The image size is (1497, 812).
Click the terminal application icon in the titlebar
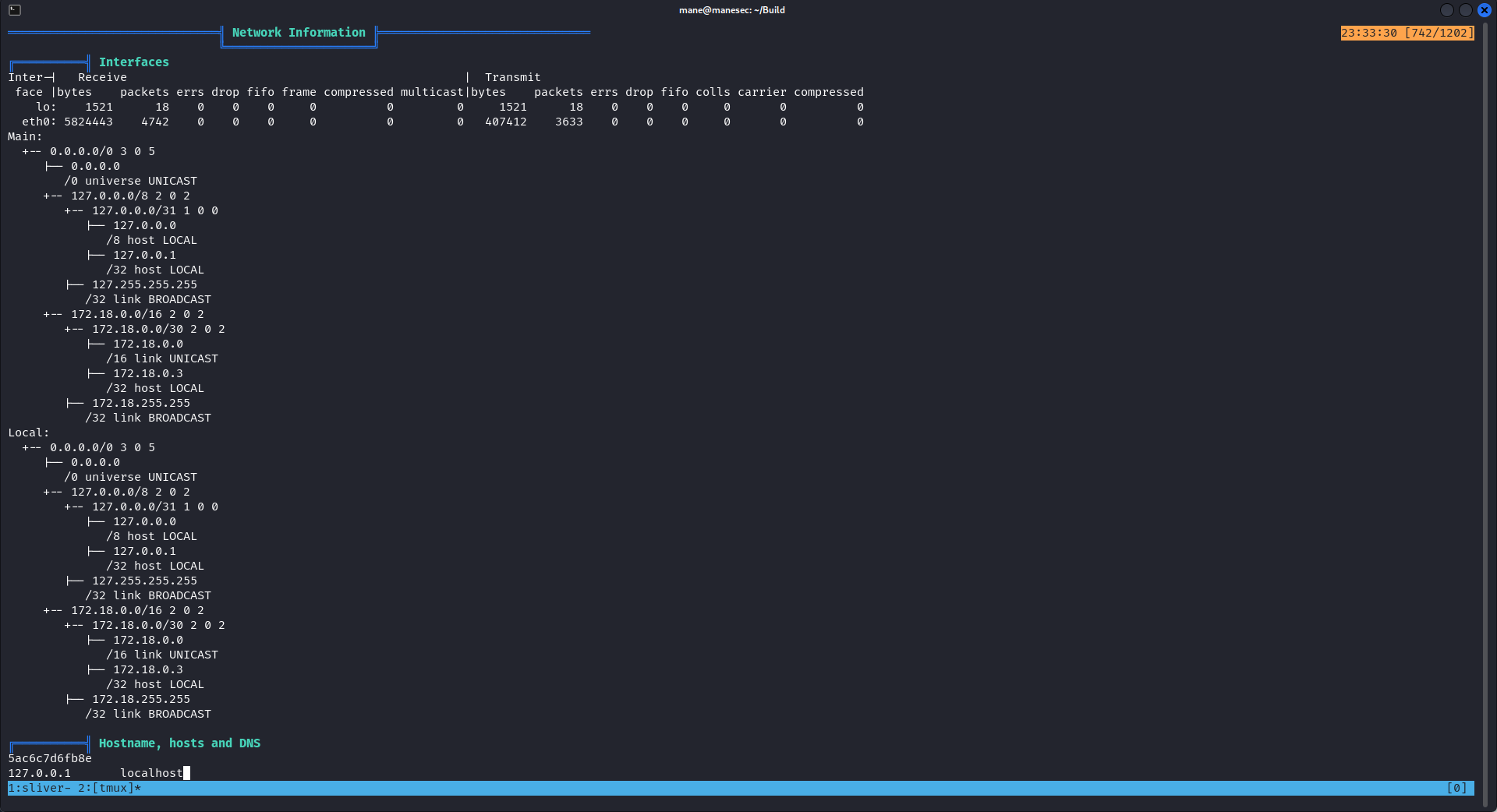point(14,10)
